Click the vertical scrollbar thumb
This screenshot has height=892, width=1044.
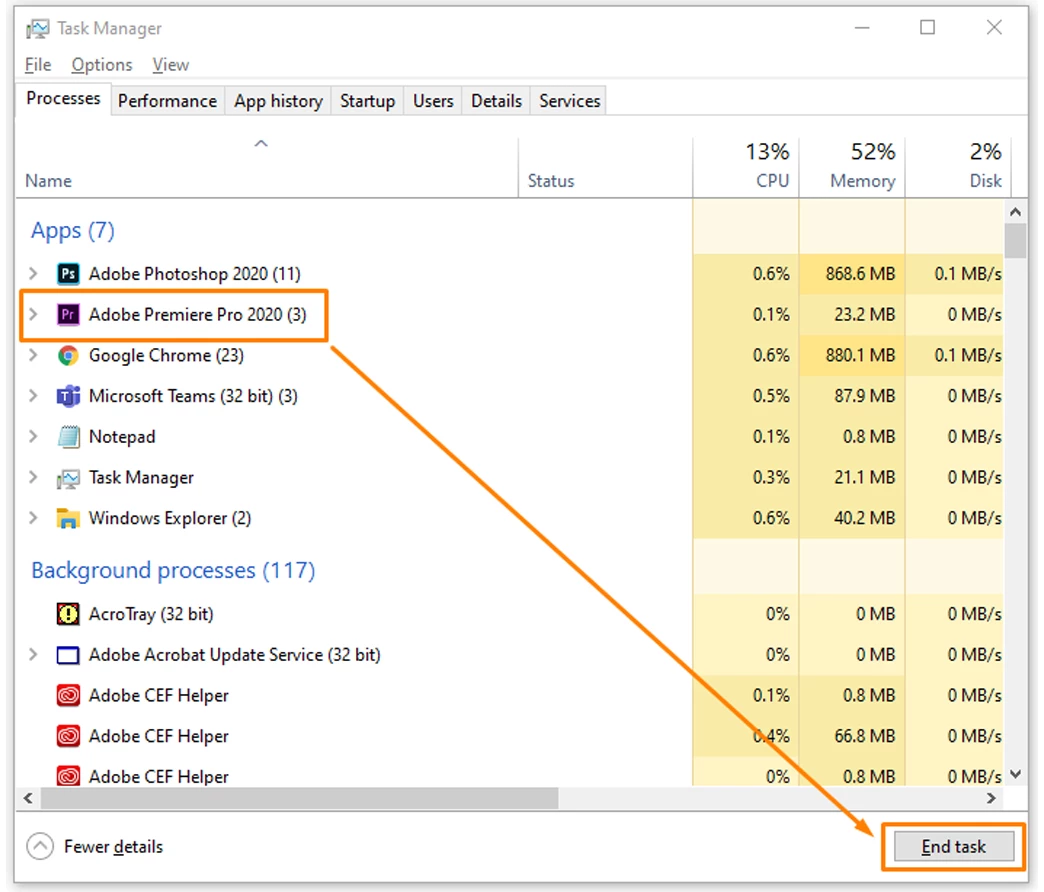pos(1015,240)
